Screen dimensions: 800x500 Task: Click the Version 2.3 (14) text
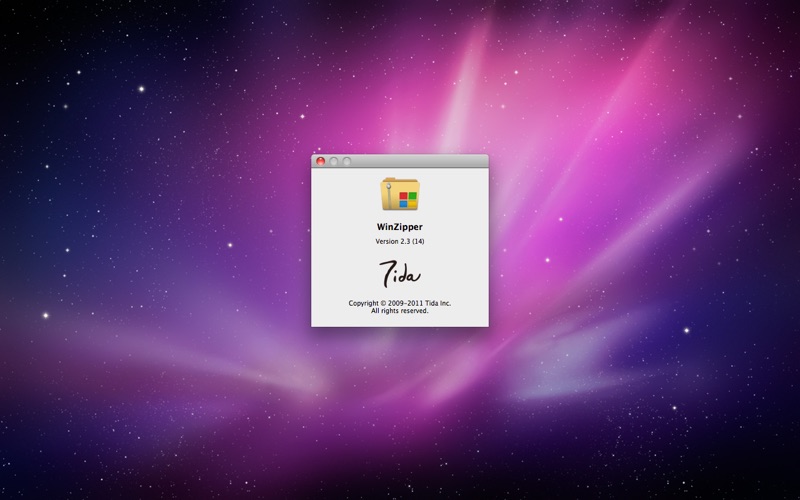click(x=399, y=241)
